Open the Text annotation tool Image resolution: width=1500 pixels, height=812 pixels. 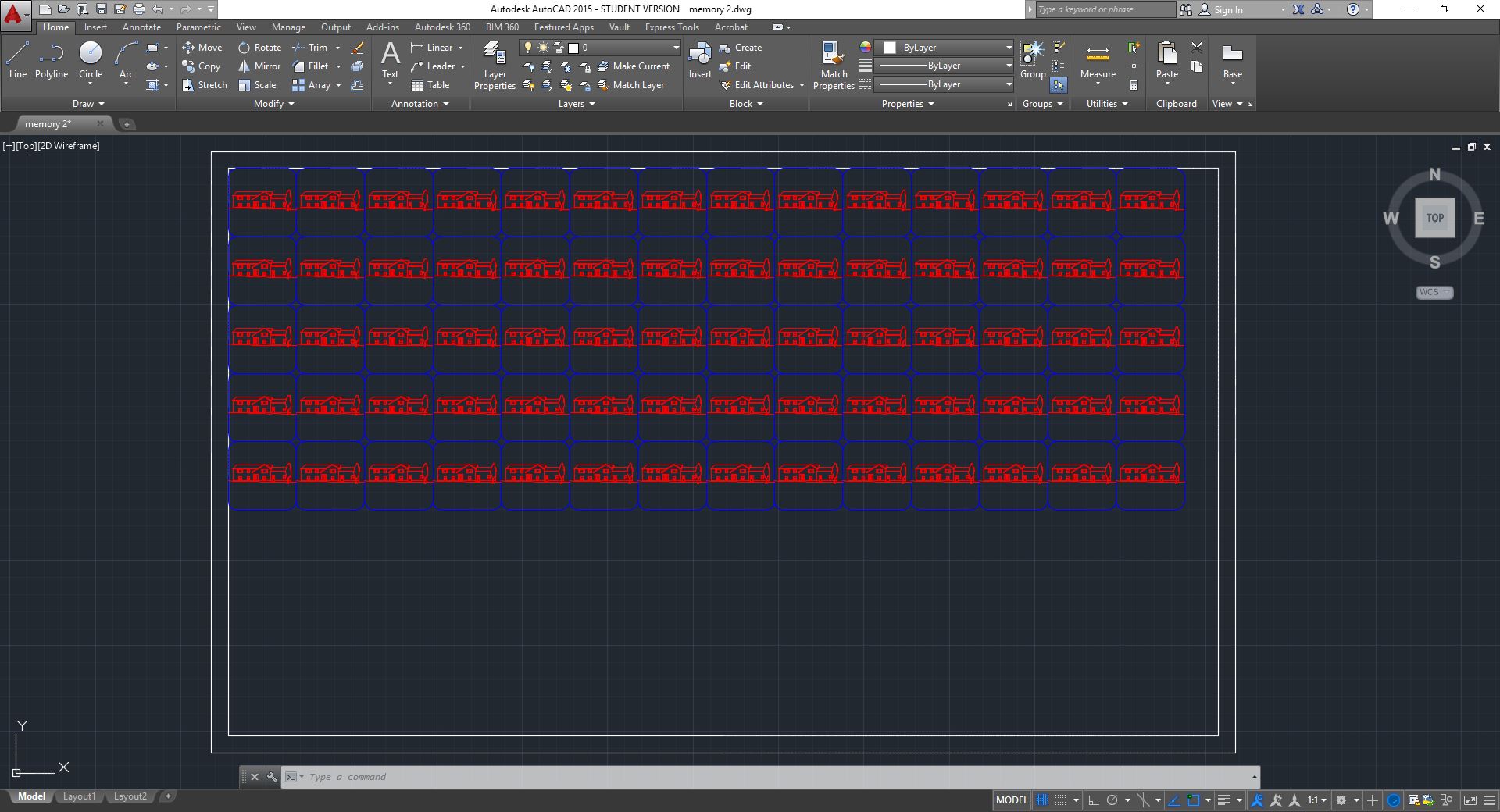pyautogui.click(x=390, y=61)
